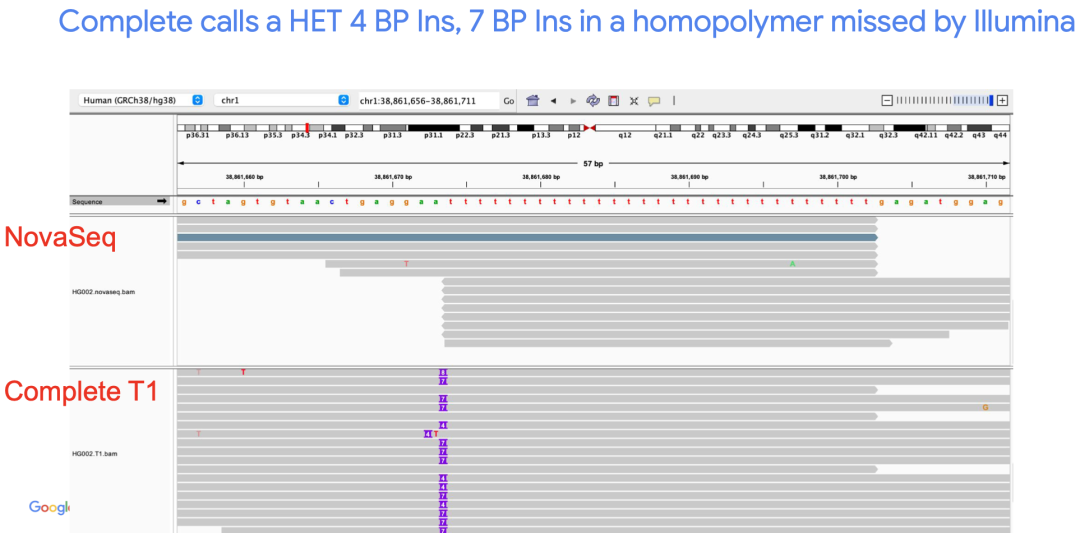Click the resize tracks to fit icon

tap(634, 101)
